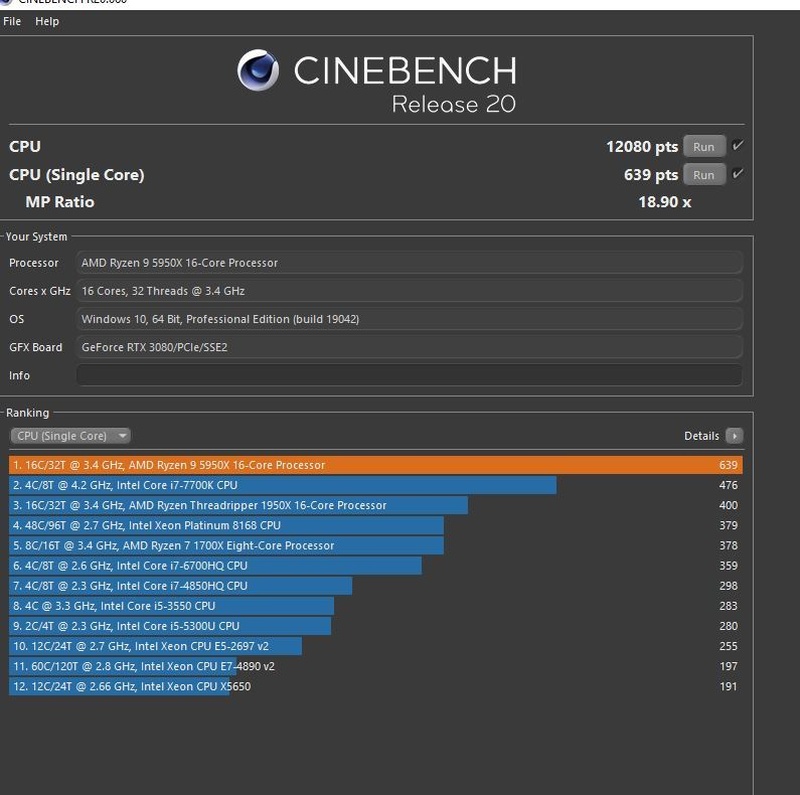Run the CPU multi-core benchmark
The image size is (800, 795).
[704, 147]
